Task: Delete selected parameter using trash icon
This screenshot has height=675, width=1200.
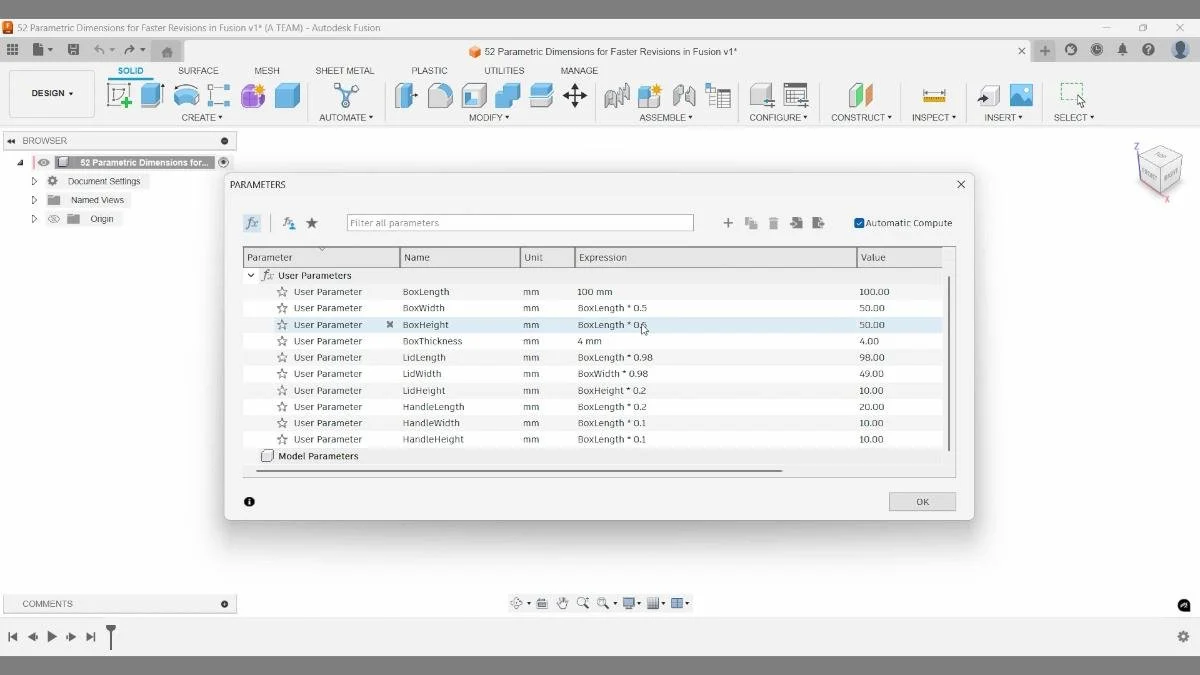Action: coord(773,222)
